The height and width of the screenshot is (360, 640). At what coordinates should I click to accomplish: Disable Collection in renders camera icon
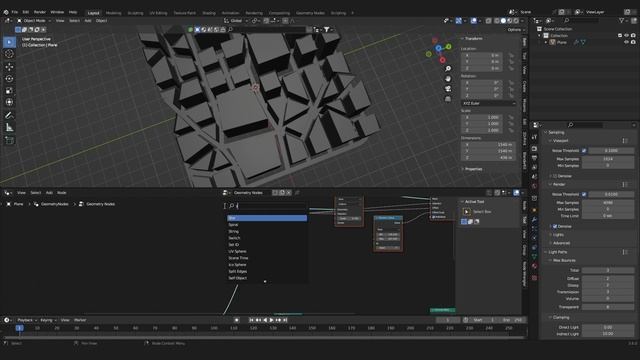(633, 36)
